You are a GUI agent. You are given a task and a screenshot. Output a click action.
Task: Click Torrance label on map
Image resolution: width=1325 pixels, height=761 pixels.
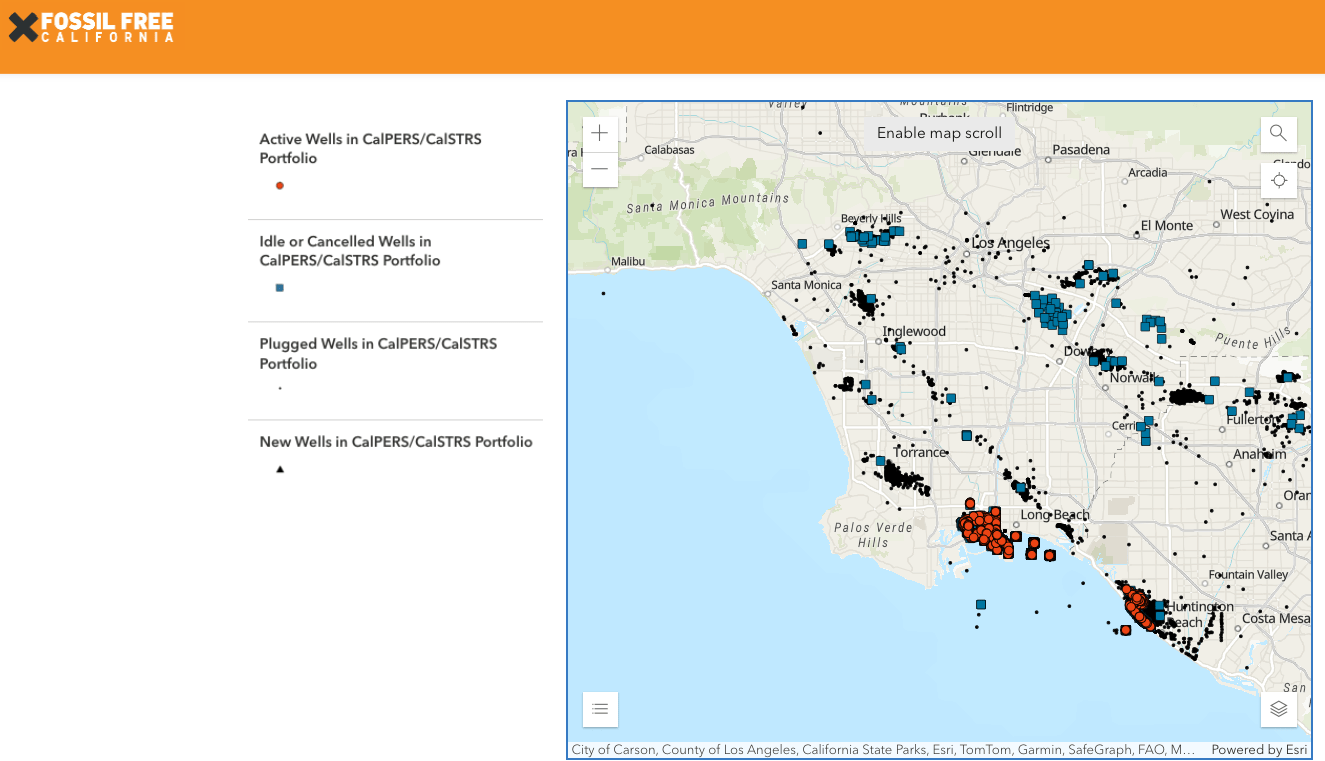tap(920, 452)
